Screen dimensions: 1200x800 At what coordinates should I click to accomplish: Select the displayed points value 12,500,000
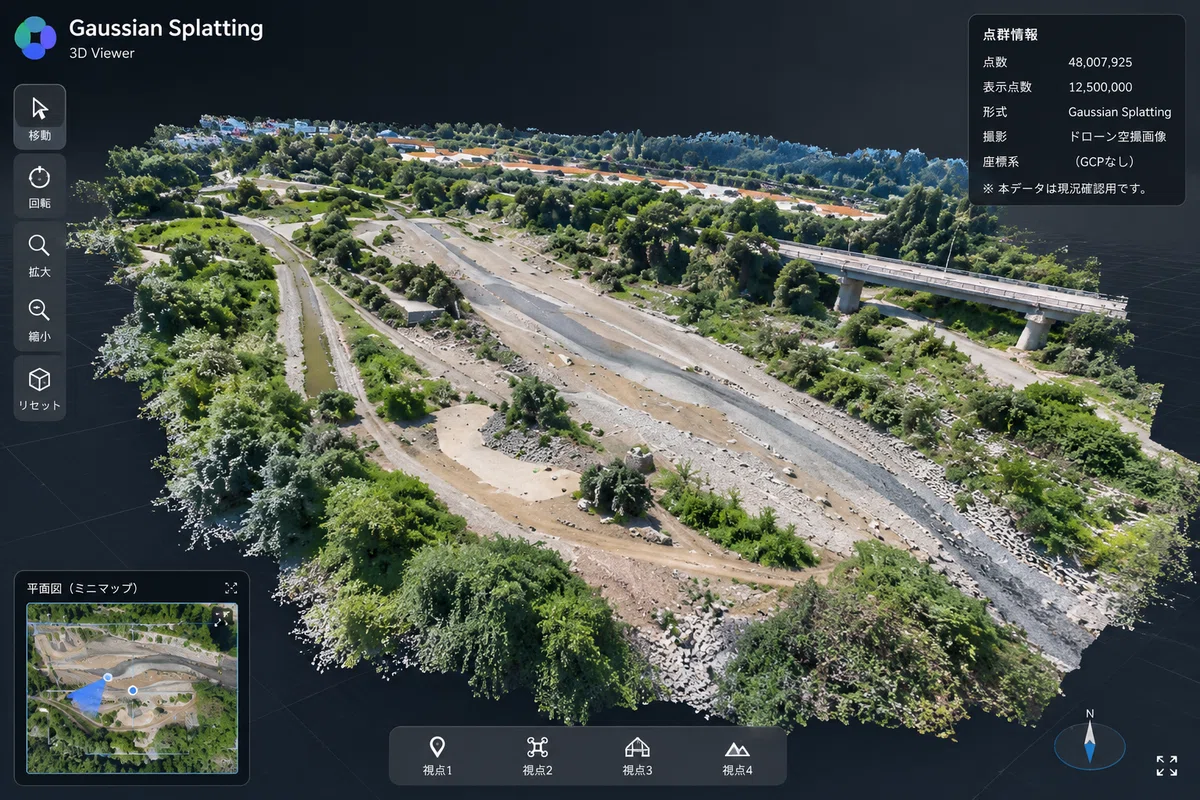(x=1100, y=87)
